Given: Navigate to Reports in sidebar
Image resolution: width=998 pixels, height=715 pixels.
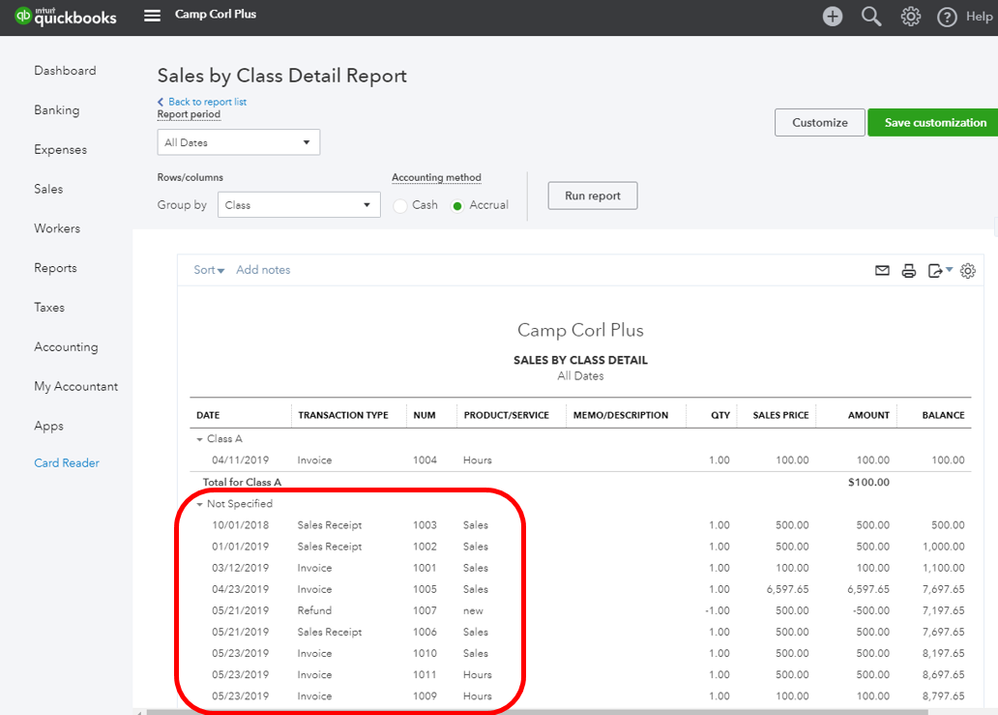Looking at the screenshot, I should 55,268.
